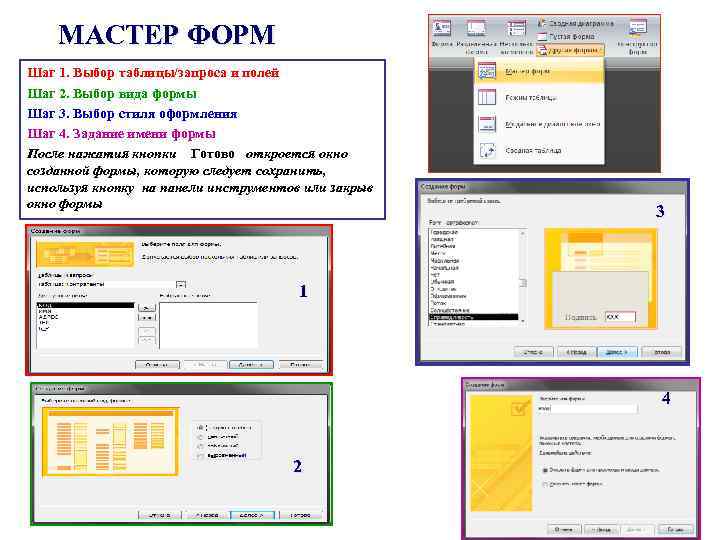
Task: Open the Tables/Queries combo box in step 1
Action: [181, 285]
